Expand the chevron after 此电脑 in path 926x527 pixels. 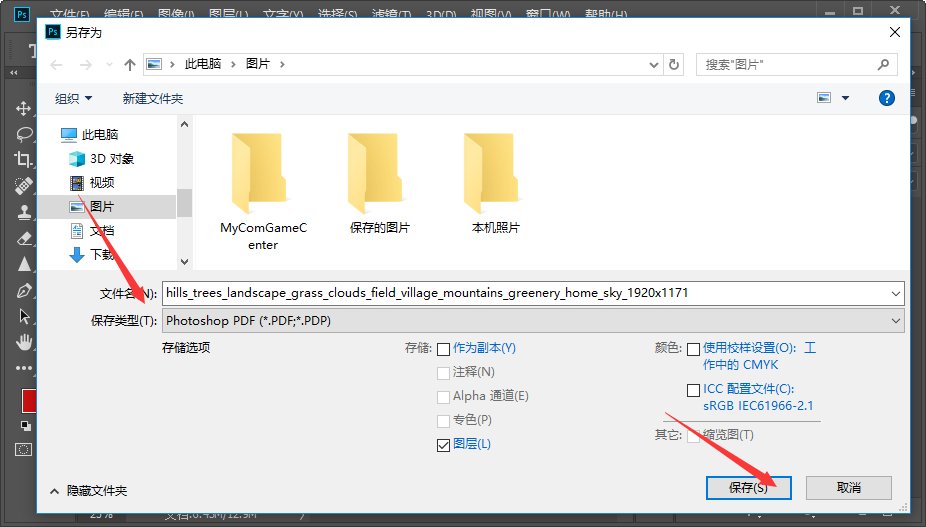click(x=233, y=64)
